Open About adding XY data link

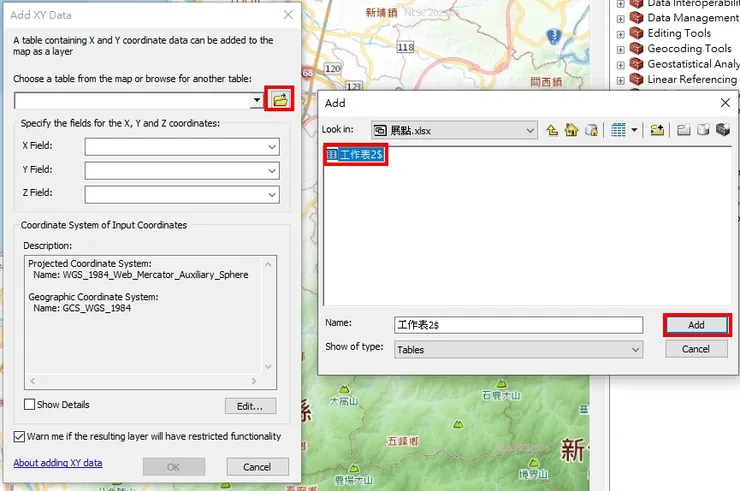[58, 463]
